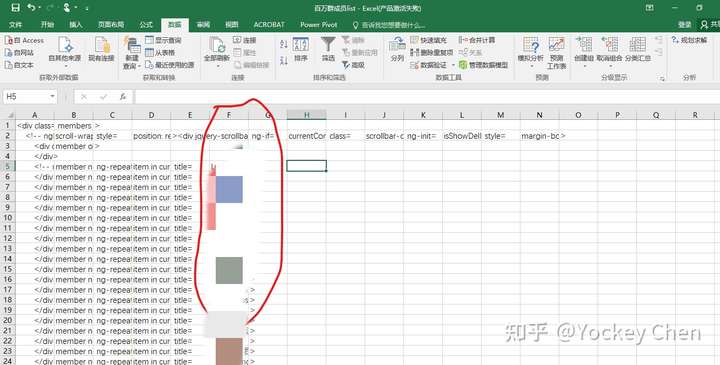Image resolution: width=720 pixels, height=365 pixels.
Task: Switch to the ACROBAT tab
Action: tap(269, 25)
